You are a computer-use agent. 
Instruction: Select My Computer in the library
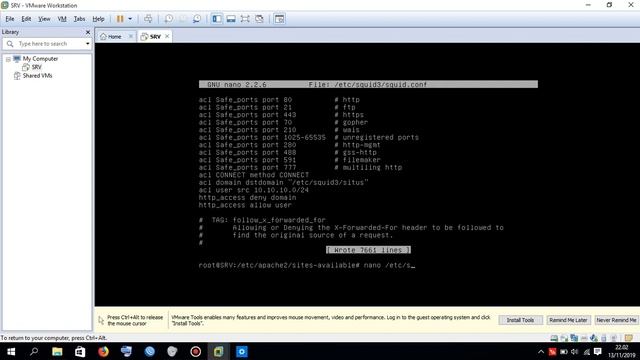40,59
